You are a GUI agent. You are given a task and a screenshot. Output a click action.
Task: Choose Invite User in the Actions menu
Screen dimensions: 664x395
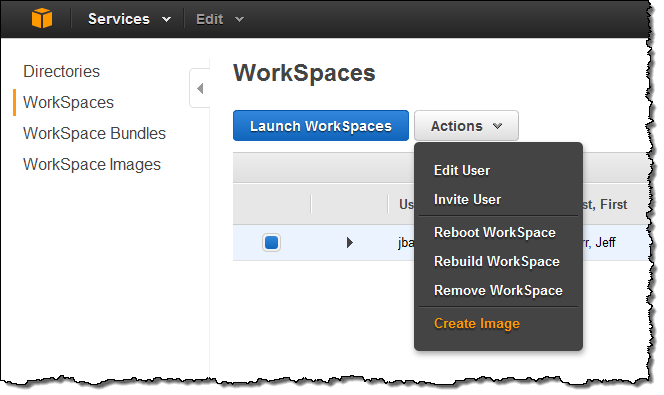(x=467, y=199)
